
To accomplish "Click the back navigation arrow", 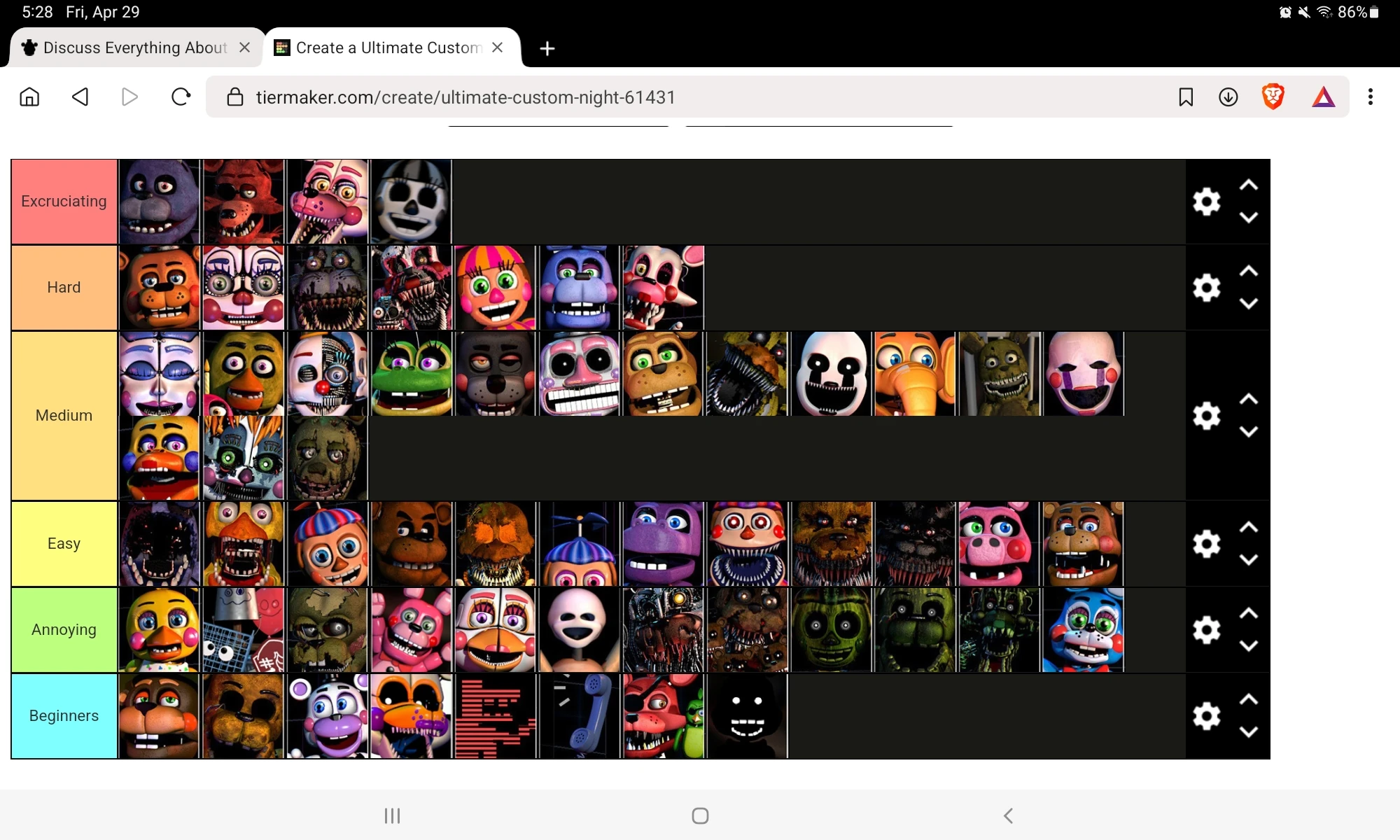I will tap(80, 97).
